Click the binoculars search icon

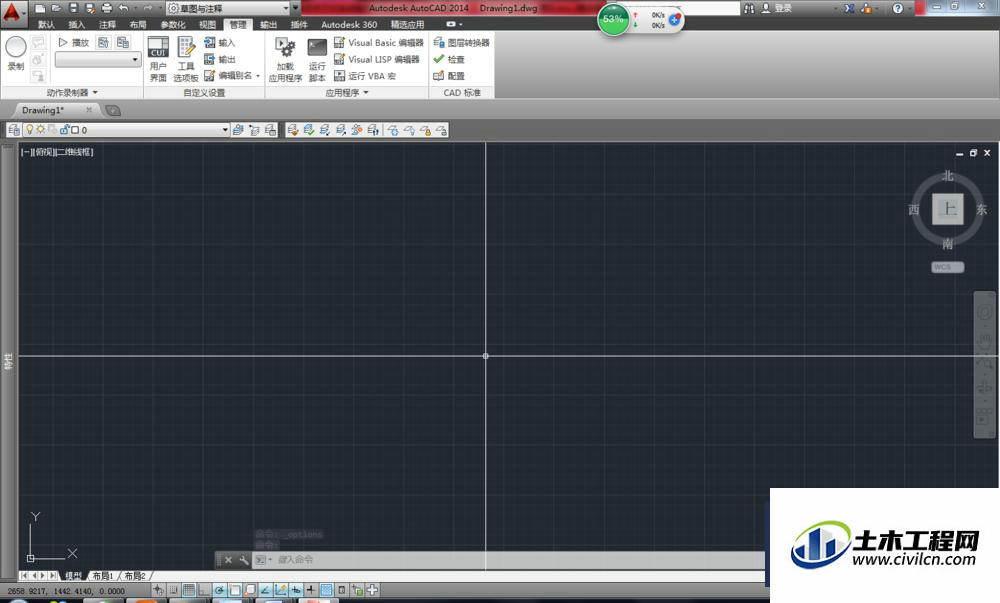click(x=749, y=8)
